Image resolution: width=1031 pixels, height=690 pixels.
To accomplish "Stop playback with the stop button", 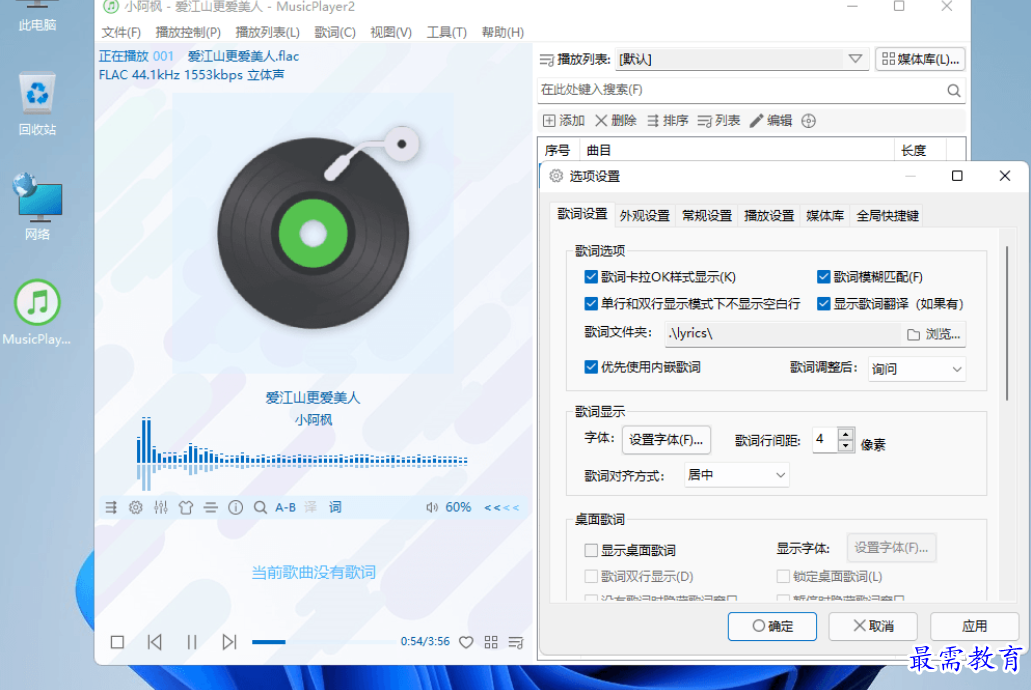I will point(117,642).
